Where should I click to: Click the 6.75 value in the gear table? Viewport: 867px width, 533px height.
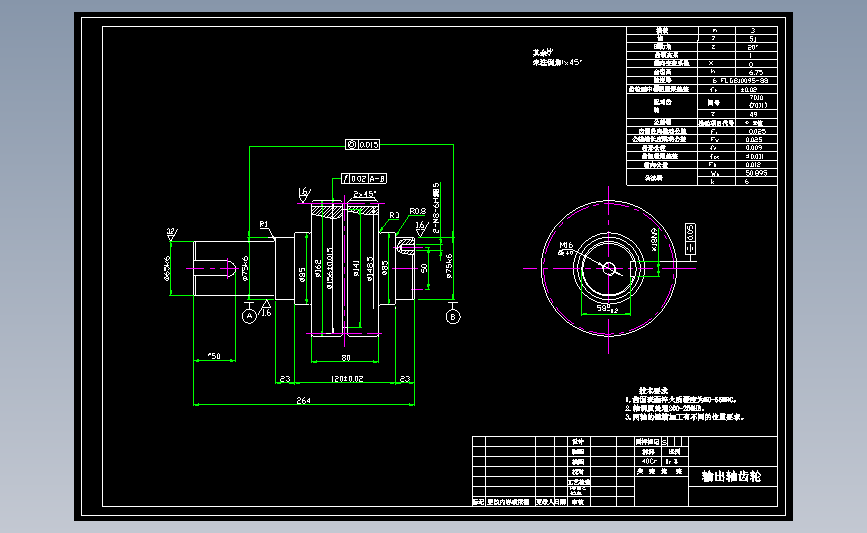[755, 72]
